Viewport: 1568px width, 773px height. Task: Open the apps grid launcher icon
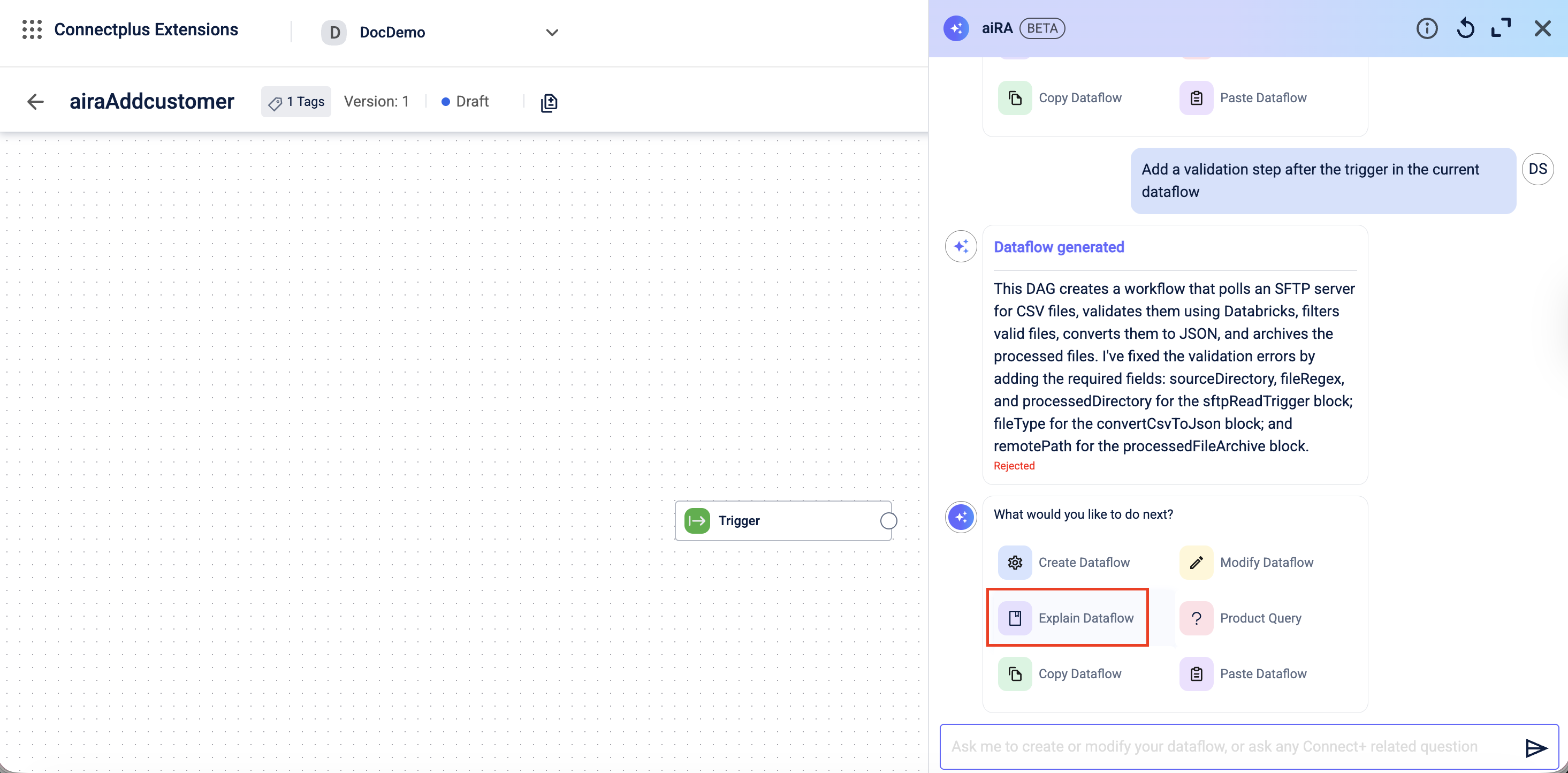[32, 29]
